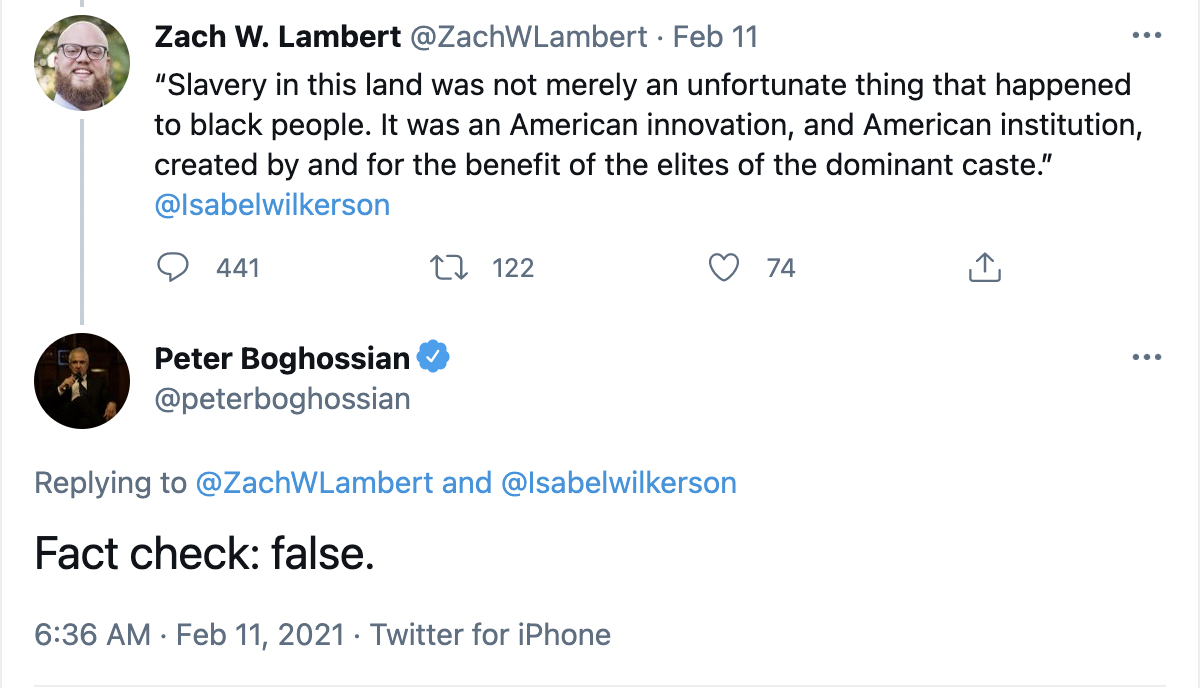Click the reply icon on Zach's tweet
This screenshot has height=688, width=1200.
tap(175, 267)
